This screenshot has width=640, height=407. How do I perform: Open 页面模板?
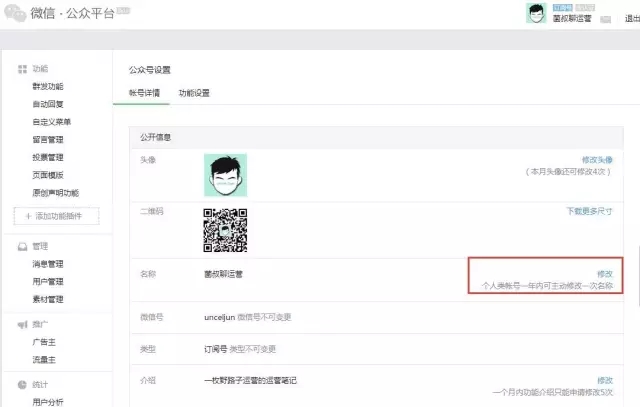(48, 175)
